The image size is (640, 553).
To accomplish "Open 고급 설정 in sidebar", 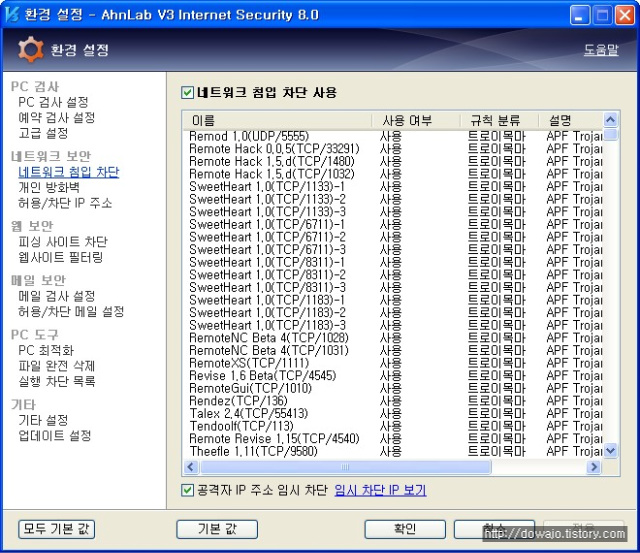I will pyautogui.click(x=43, y=133).
